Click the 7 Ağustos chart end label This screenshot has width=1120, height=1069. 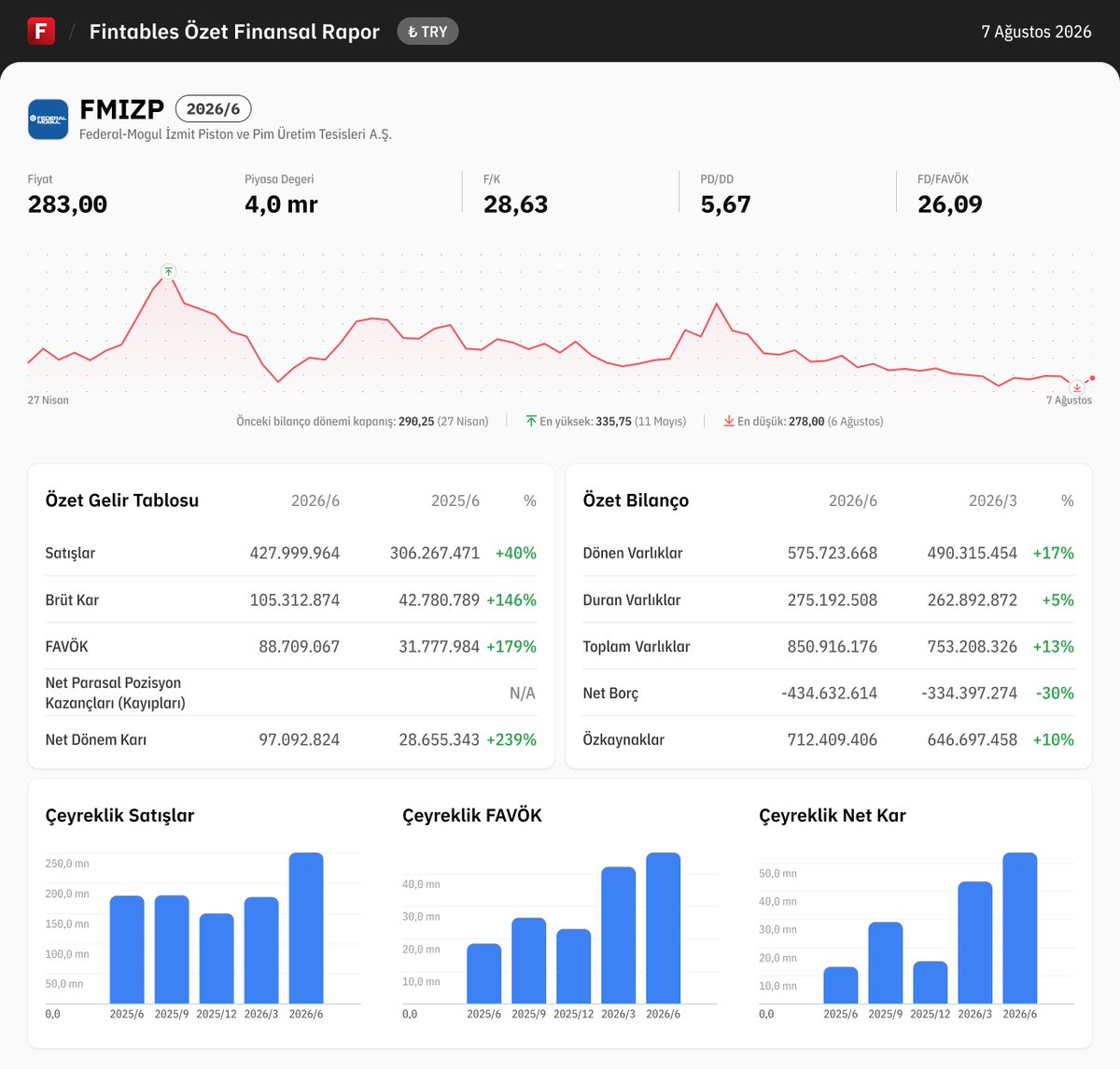click(x=1069, y=401)
